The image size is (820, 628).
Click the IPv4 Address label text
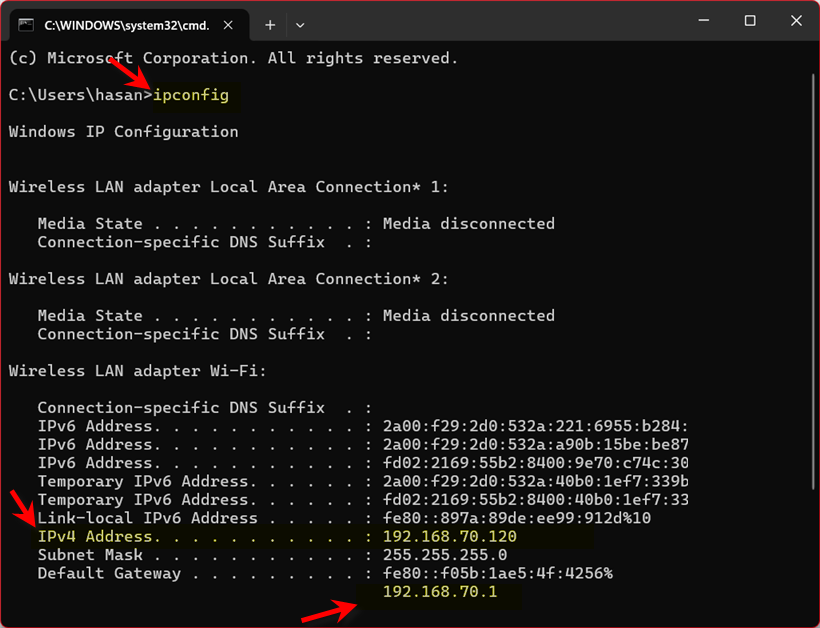[95, 537]
